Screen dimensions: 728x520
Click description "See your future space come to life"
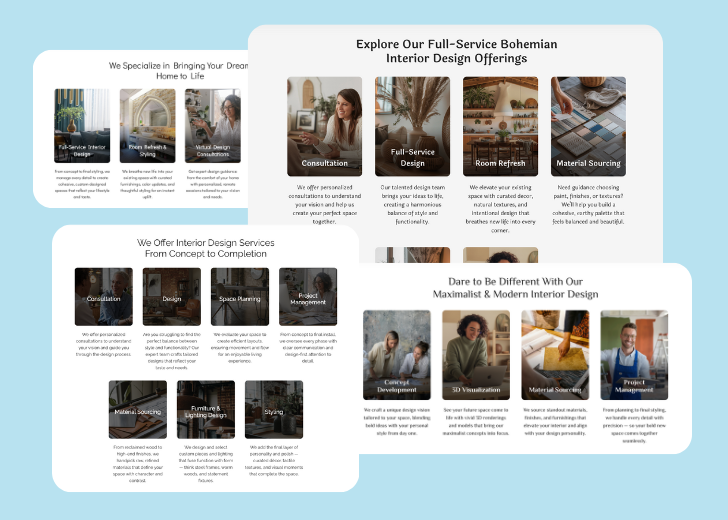click(x=476, y=421)
